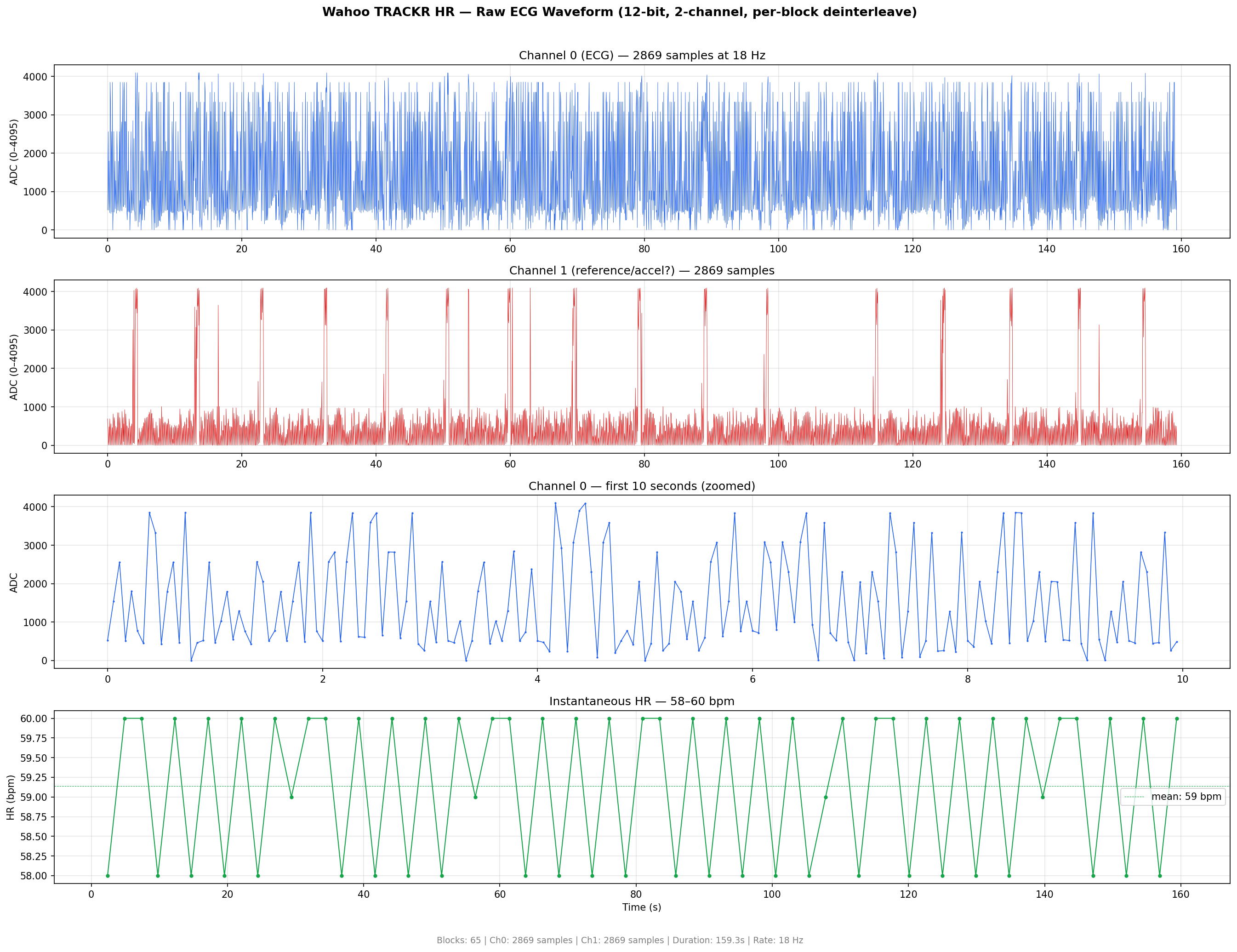This screenshot has width=1237, height=952.
Task: Select the "Channel 0 (ECG) — 2869 samples at 18 Hz" title
Action: coord(642,56)
